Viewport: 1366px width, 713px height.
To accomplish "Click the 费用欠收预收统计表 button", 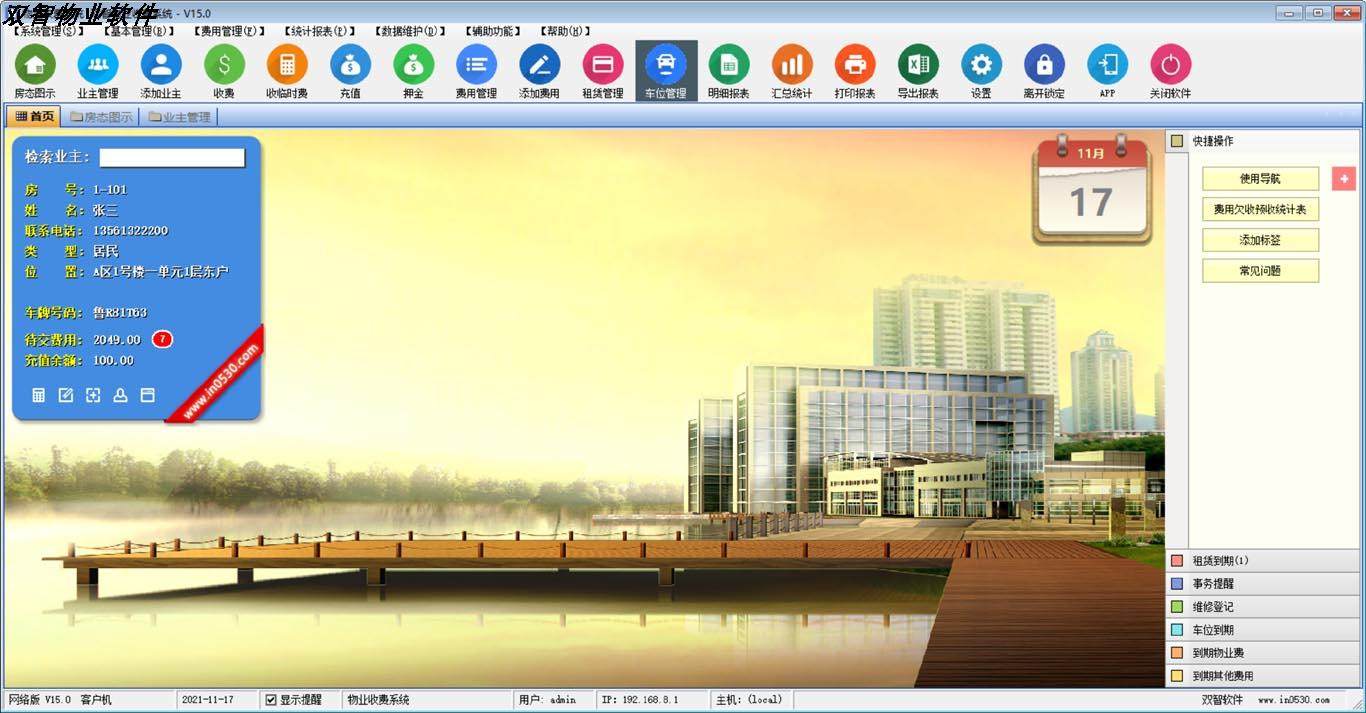I will click(x=1260, y=210).
